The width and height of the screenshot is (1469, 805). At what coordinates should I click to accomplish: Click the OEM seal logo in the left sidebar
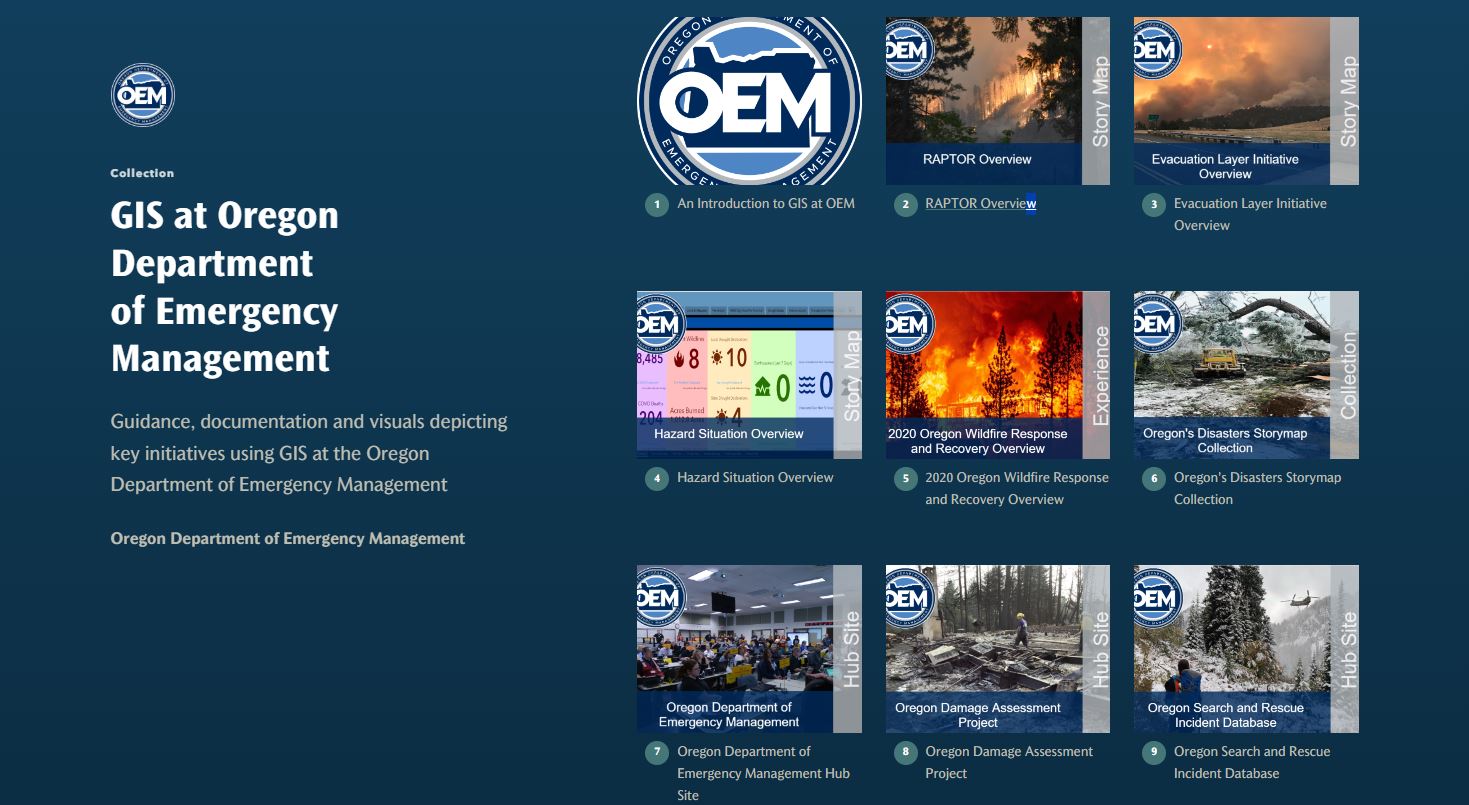pyautogui.click(x=142, y=94)
